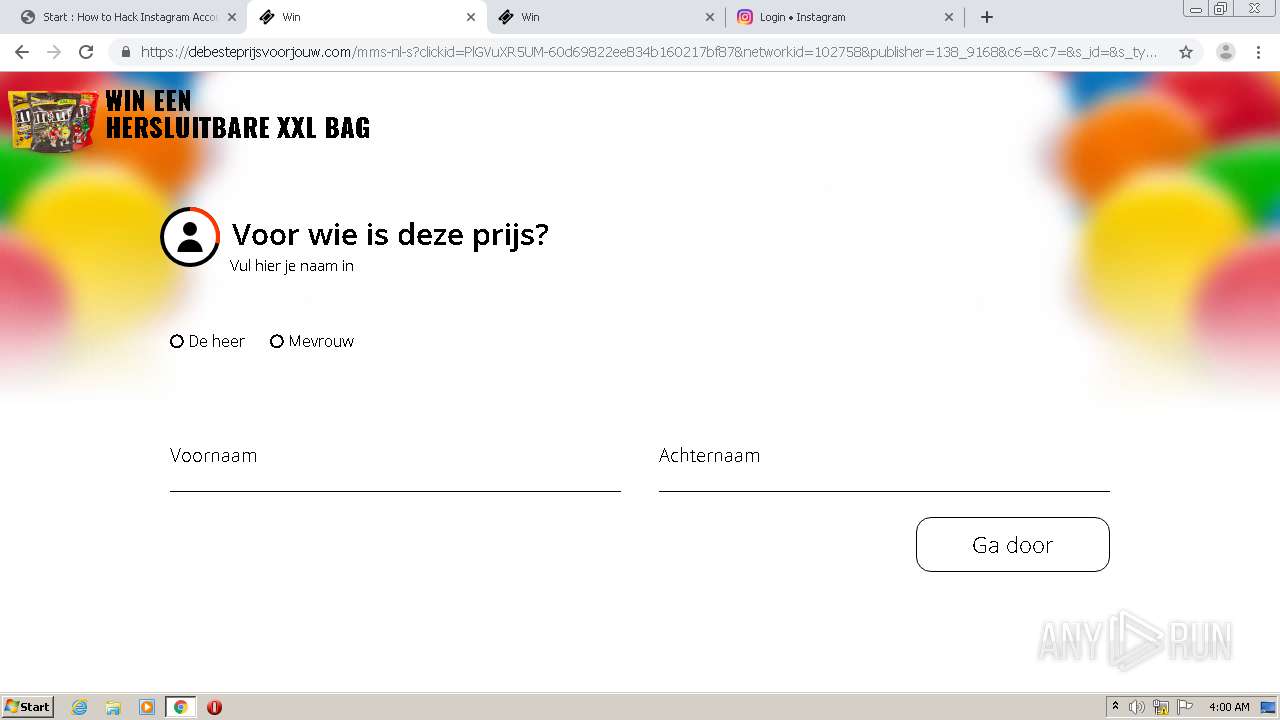The image size is (1280, 720).
Task: Click the show desktop button
Action: click(x=1269, y=707)
